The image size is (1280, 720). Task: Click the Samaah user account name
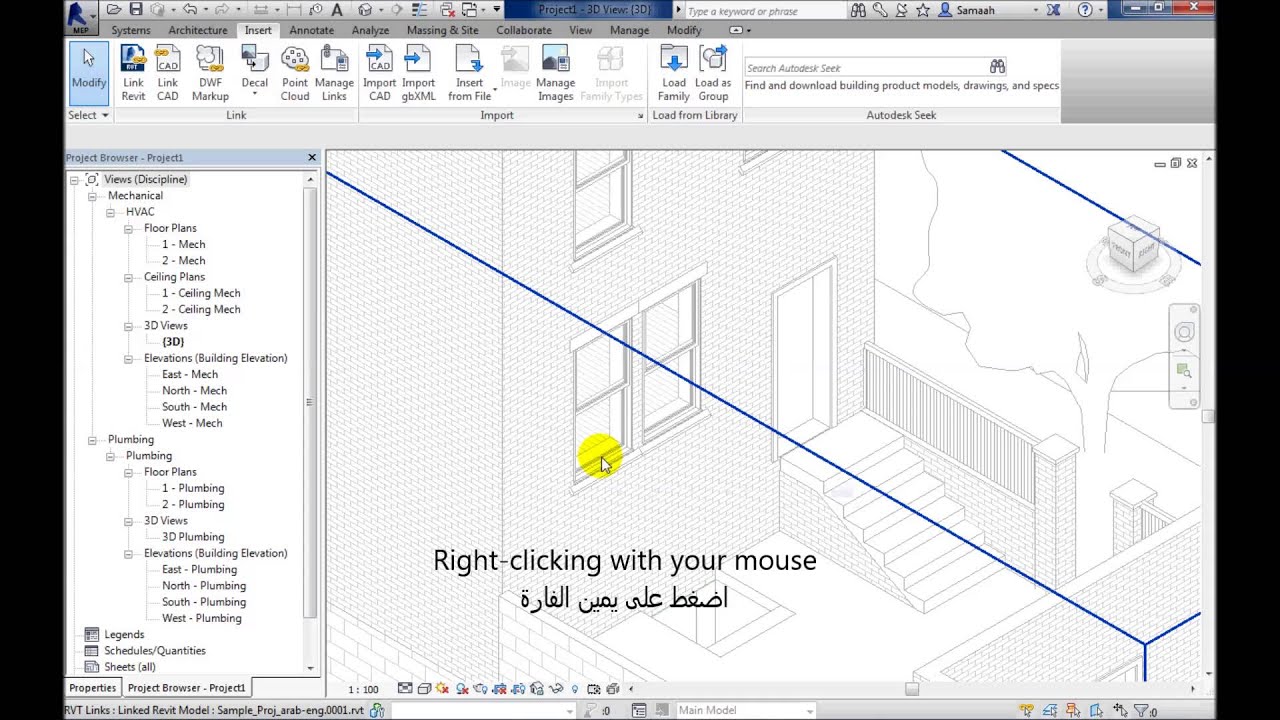tap(975, 10)
